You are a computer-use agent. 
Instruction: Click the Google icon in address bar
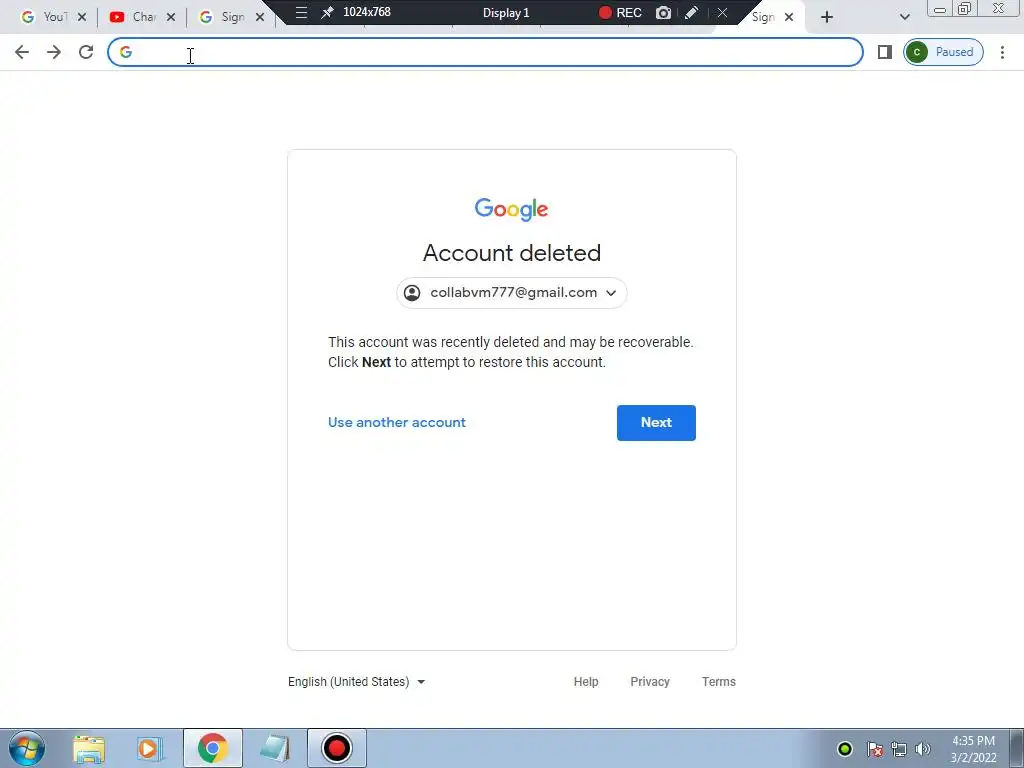point(126,52)
